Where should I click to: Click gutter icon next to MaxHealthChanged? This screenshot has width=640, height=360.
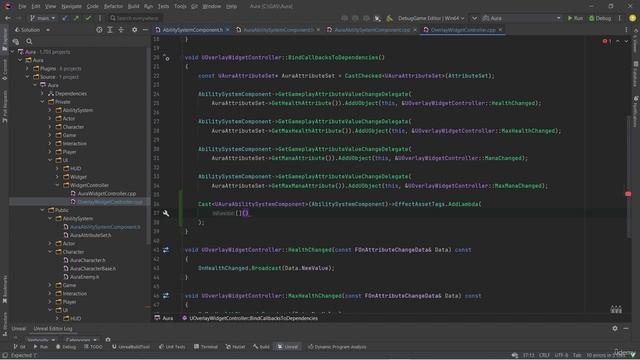tap(166, 296)
